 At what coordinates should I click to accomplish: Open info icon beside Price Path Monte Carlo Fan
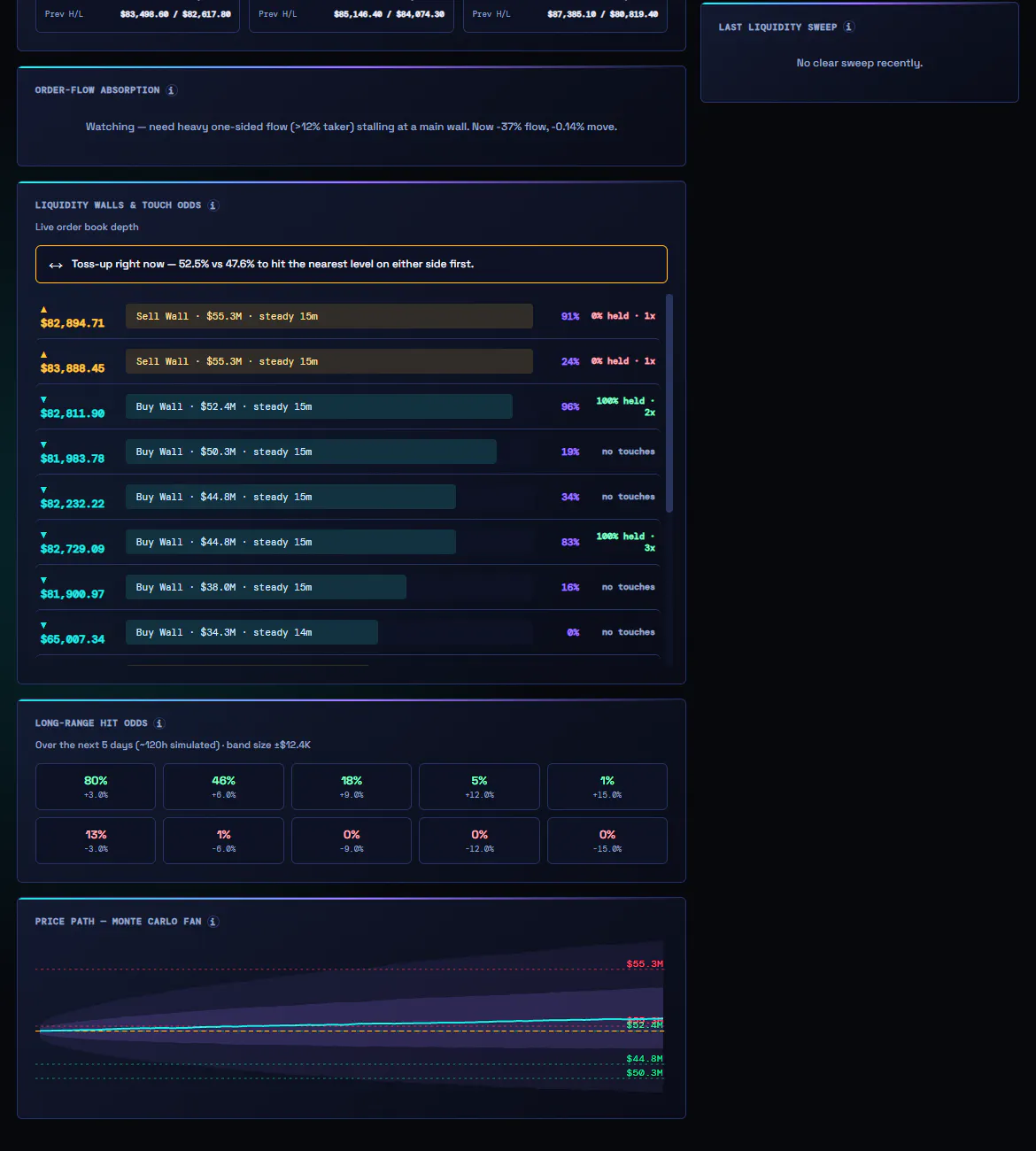(x=213, y=922)
